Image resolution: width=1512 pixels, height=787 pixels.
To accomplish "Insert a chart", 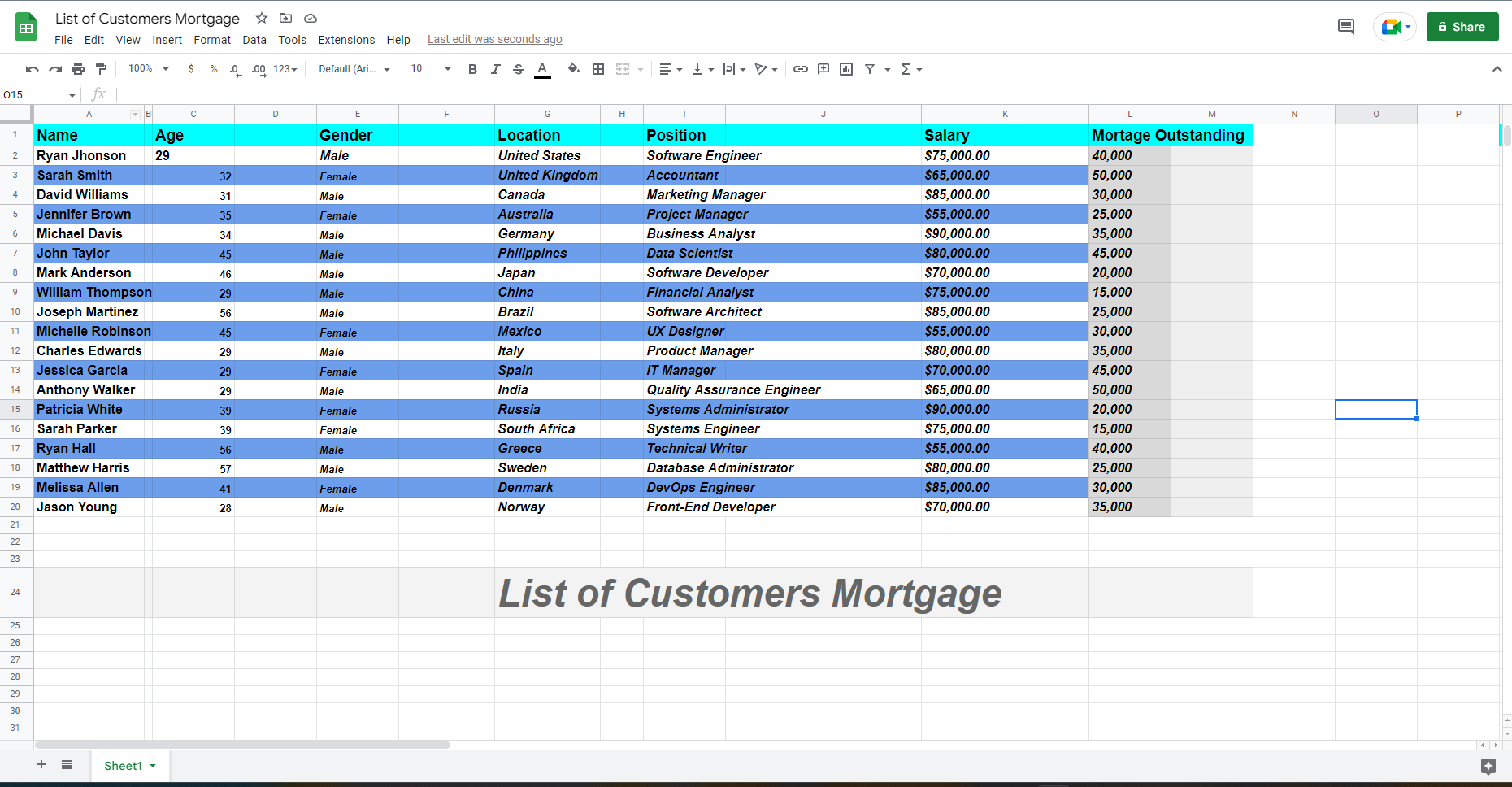I will [846, 69].
